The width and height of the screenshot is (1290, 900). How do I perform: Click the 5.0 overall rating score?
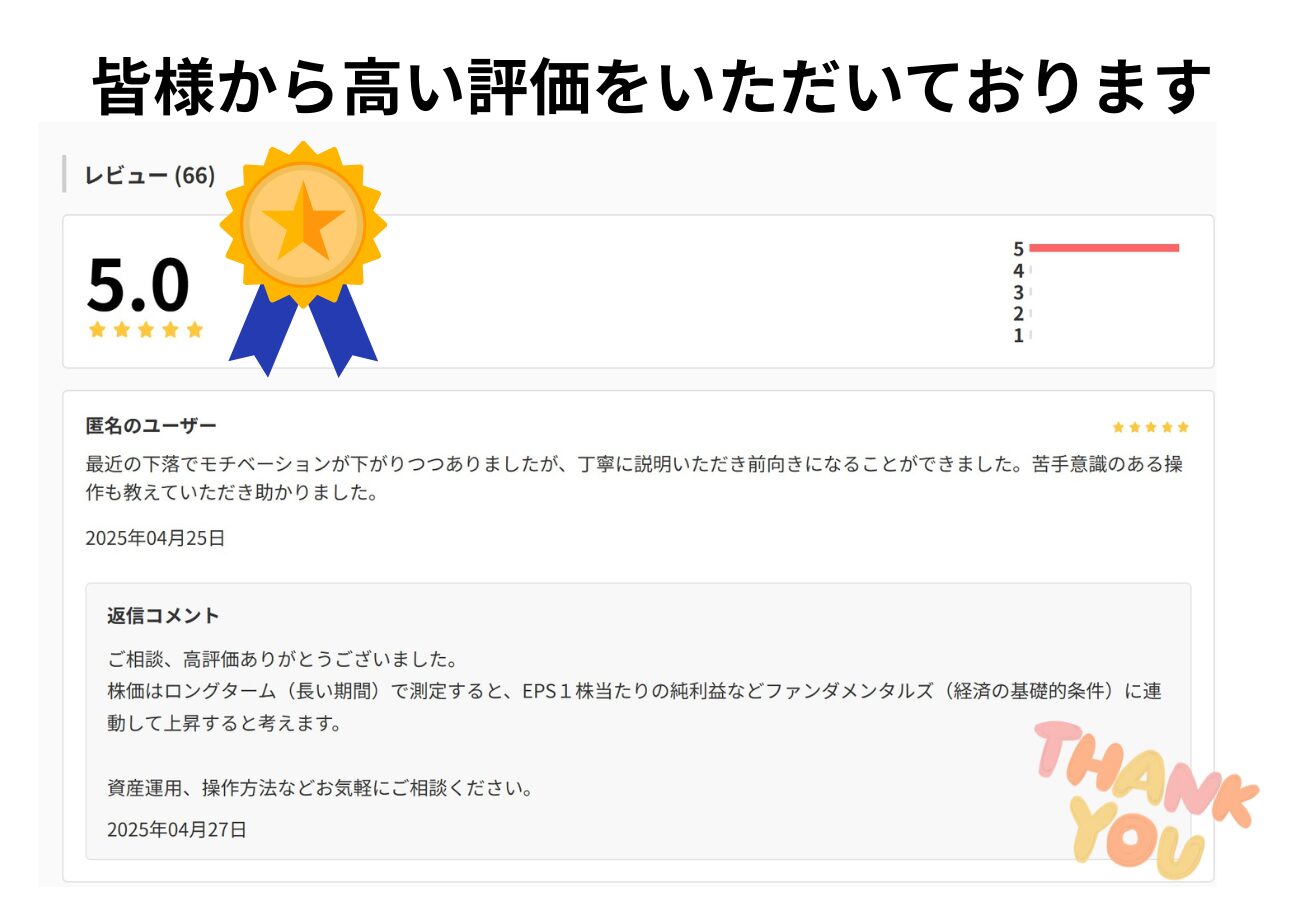138,287
